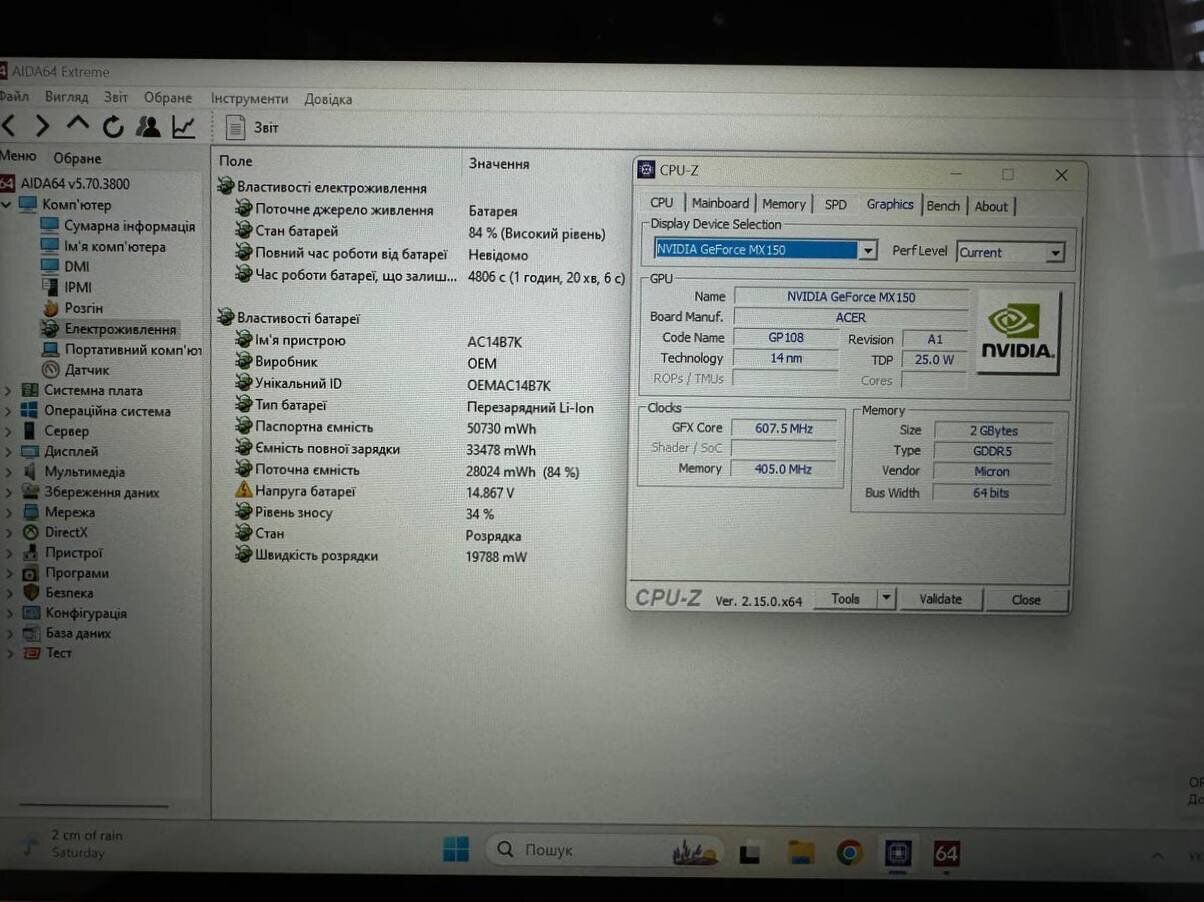1204x902 pixels.
Task: Click the Task View icon on the taskbar
Action: click(x=749, y=853)
